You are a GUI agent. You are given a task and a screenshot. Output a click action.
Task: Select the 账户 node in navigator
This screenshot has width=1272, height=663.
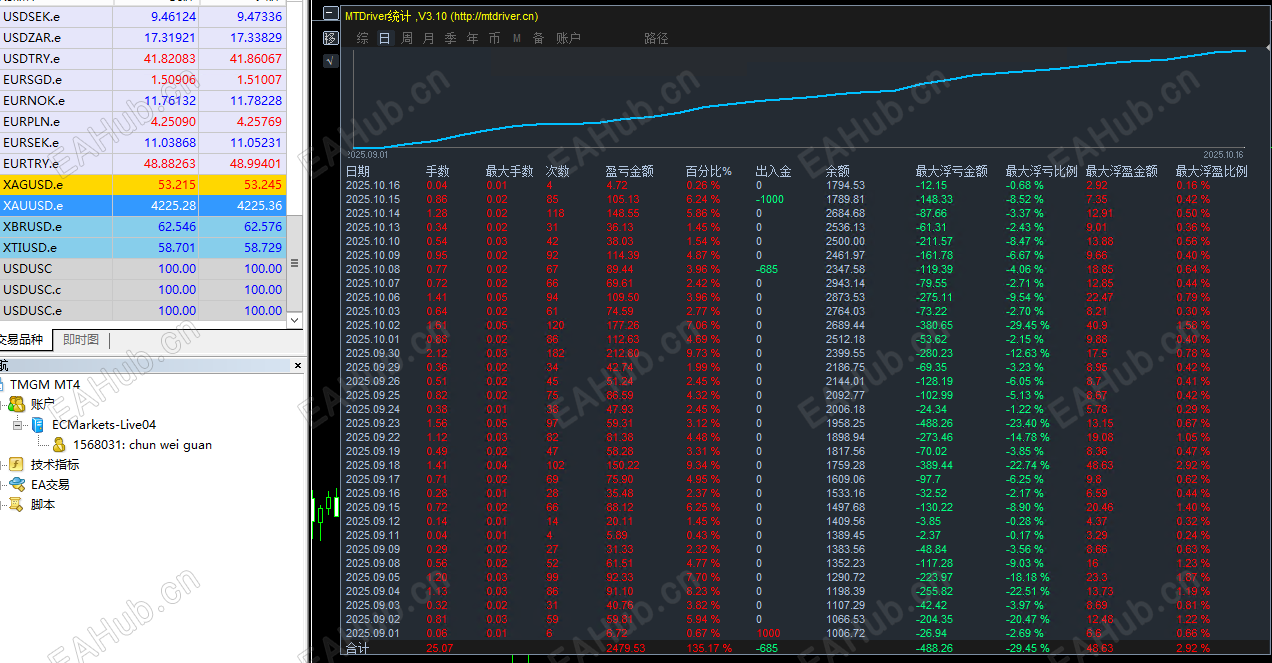pos(43,404)
